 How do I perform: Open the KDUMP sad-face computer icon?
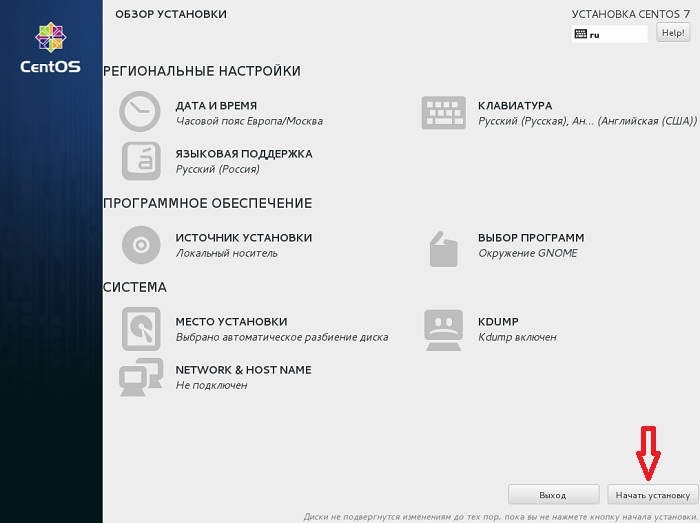pos(443,330)
